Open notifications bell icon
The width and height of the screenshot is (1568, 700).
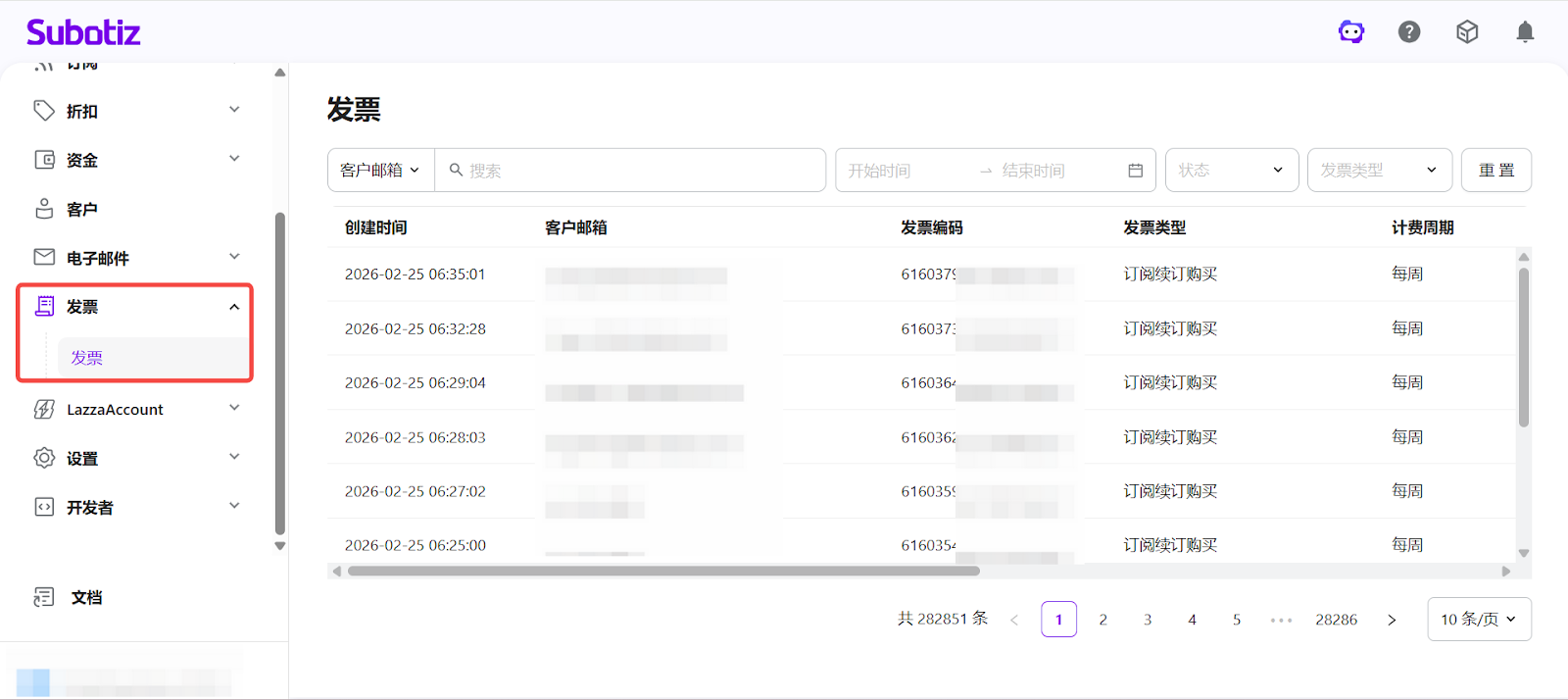click(1525, 32)
